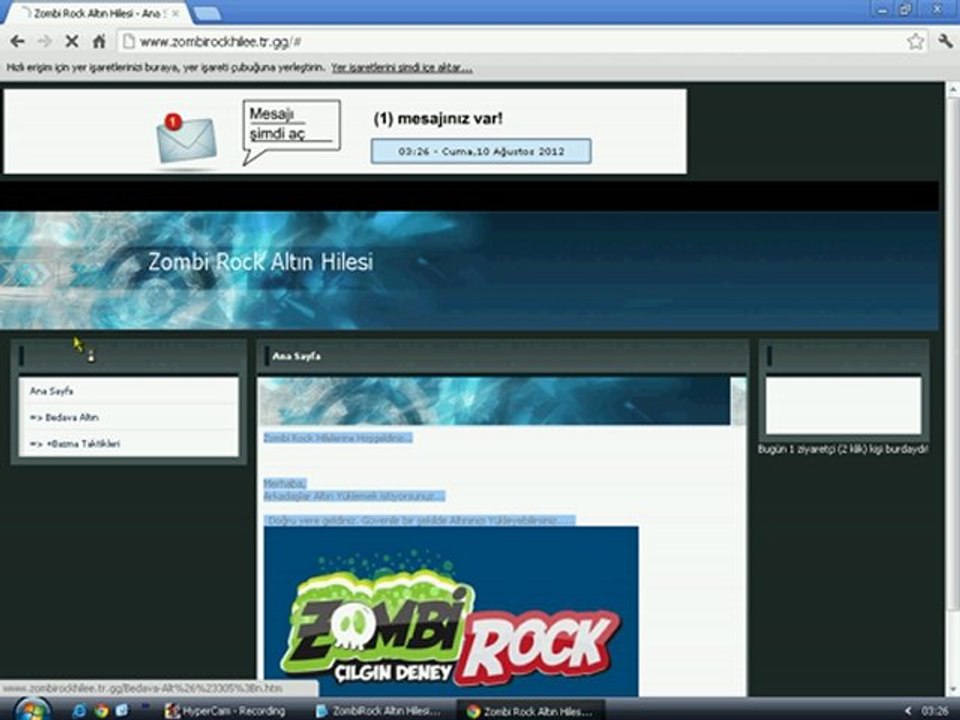Click the scrollbar up arrow
960x720 pixels.
[953, 90]
